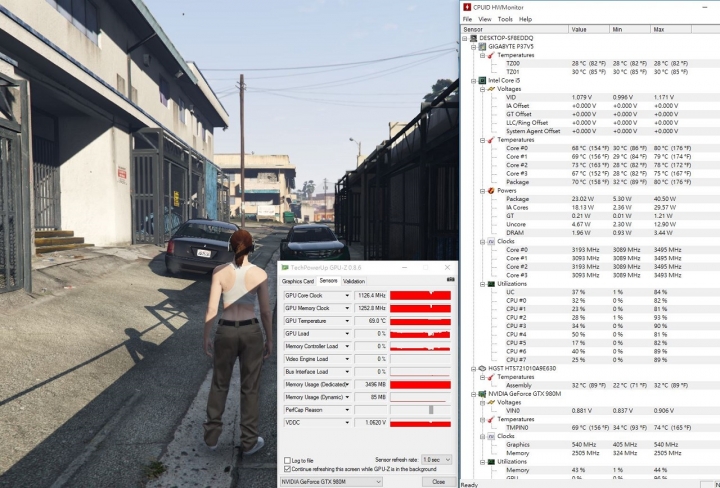
Task: Click the CPUID HWMonitor title bar icon
Action: (x=467, y=7)
